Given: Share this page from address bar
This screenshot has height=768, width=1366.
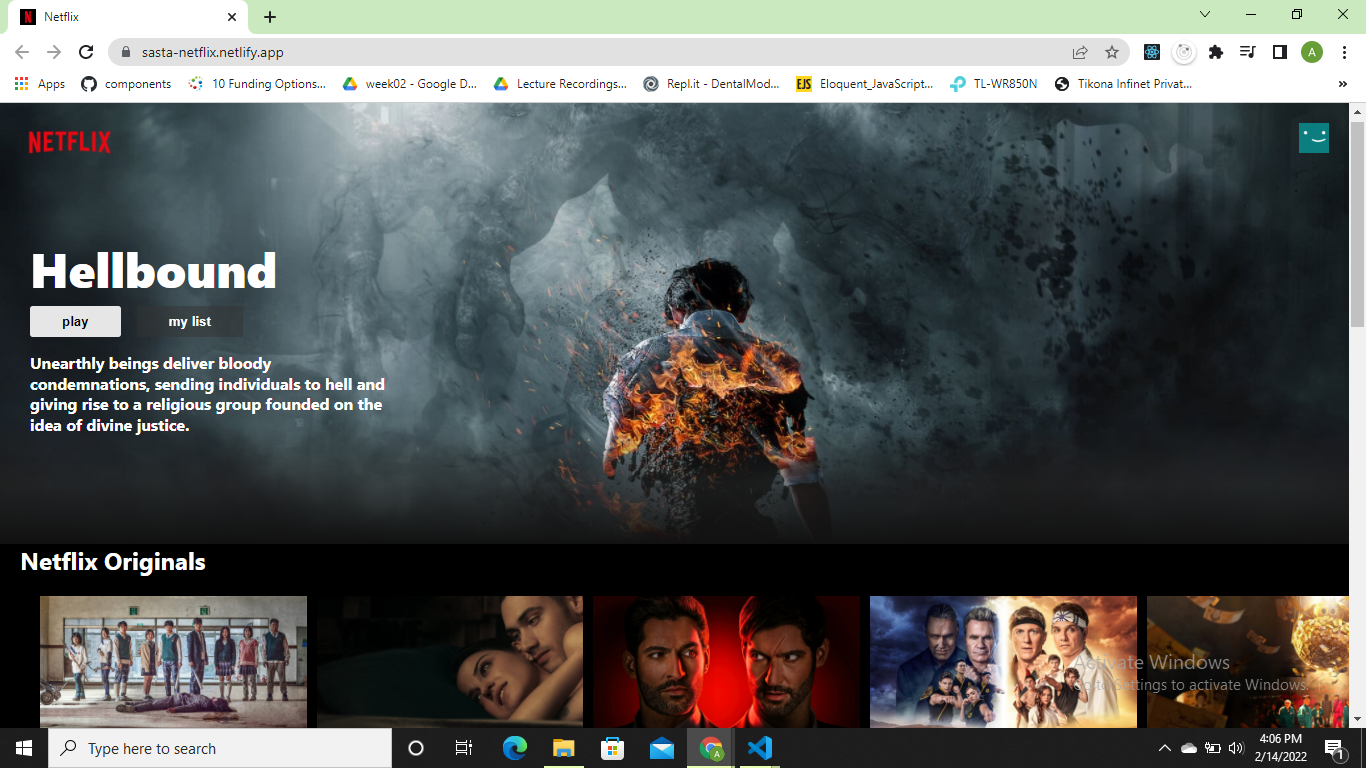Looking at the screenshot, I should [1080, 52].
